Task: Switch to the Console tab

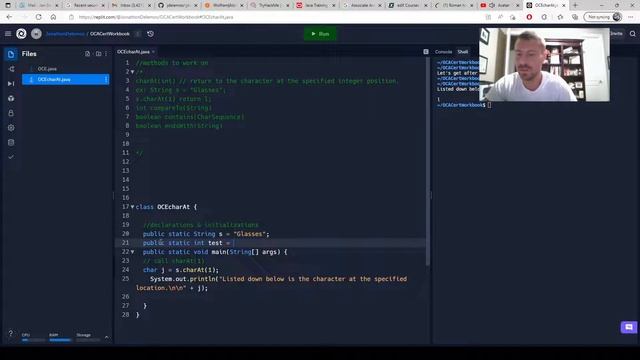Action: [443, 52]
